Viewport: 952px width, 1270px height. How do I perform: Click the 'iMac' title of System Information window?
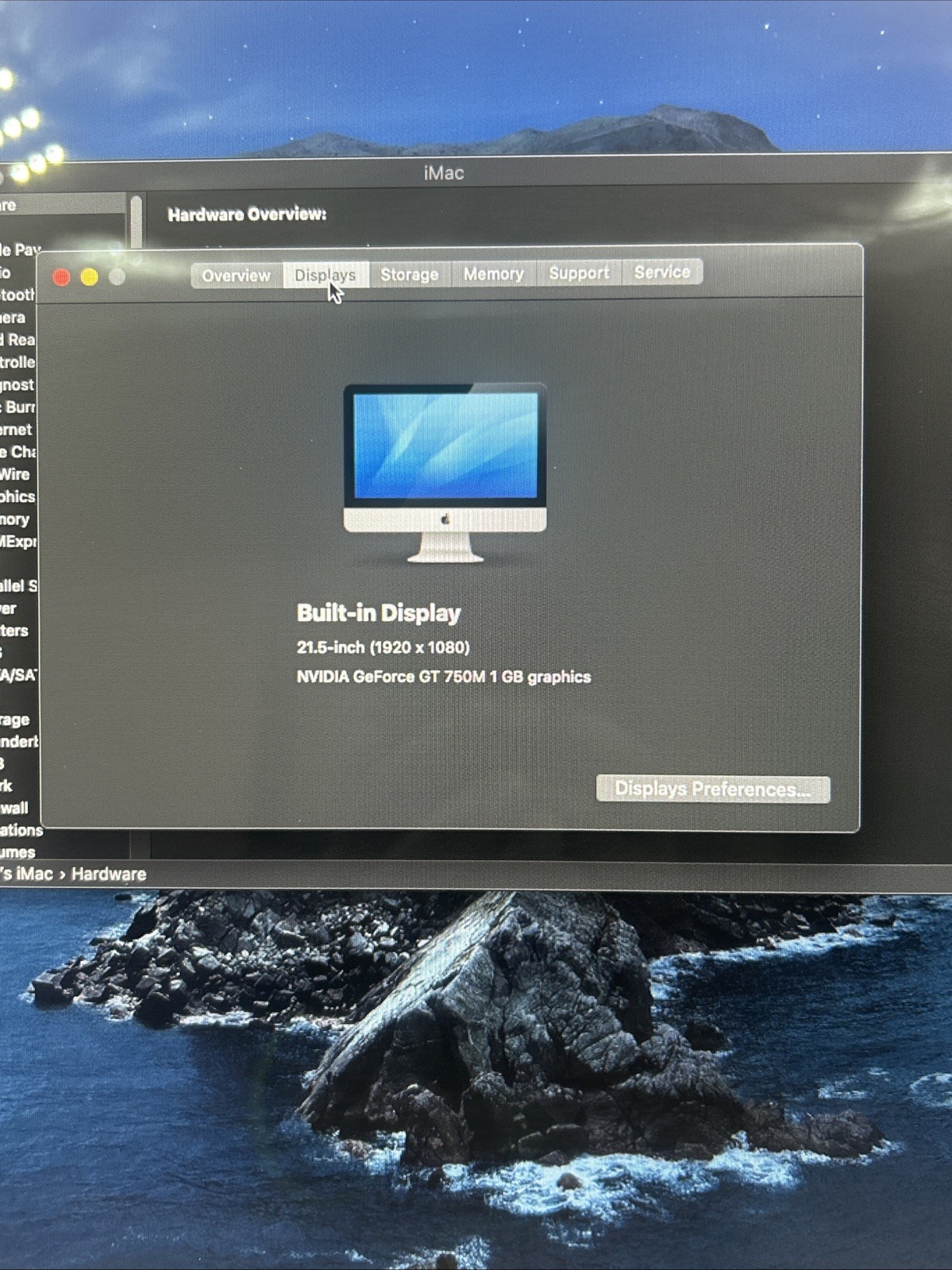point(444,173)
